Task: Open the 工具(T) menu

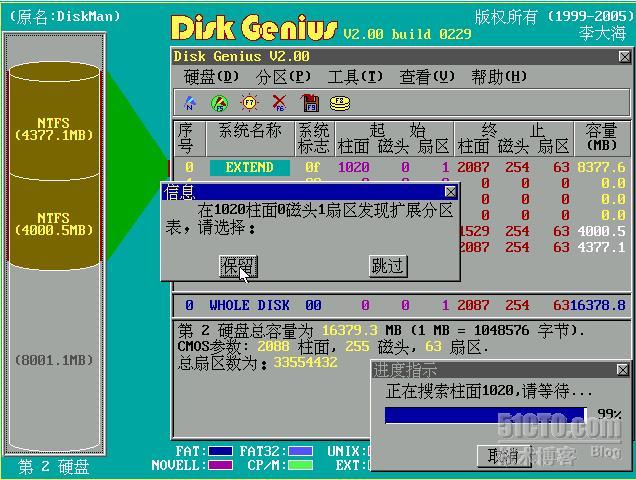Action: [x=355, y=77]
